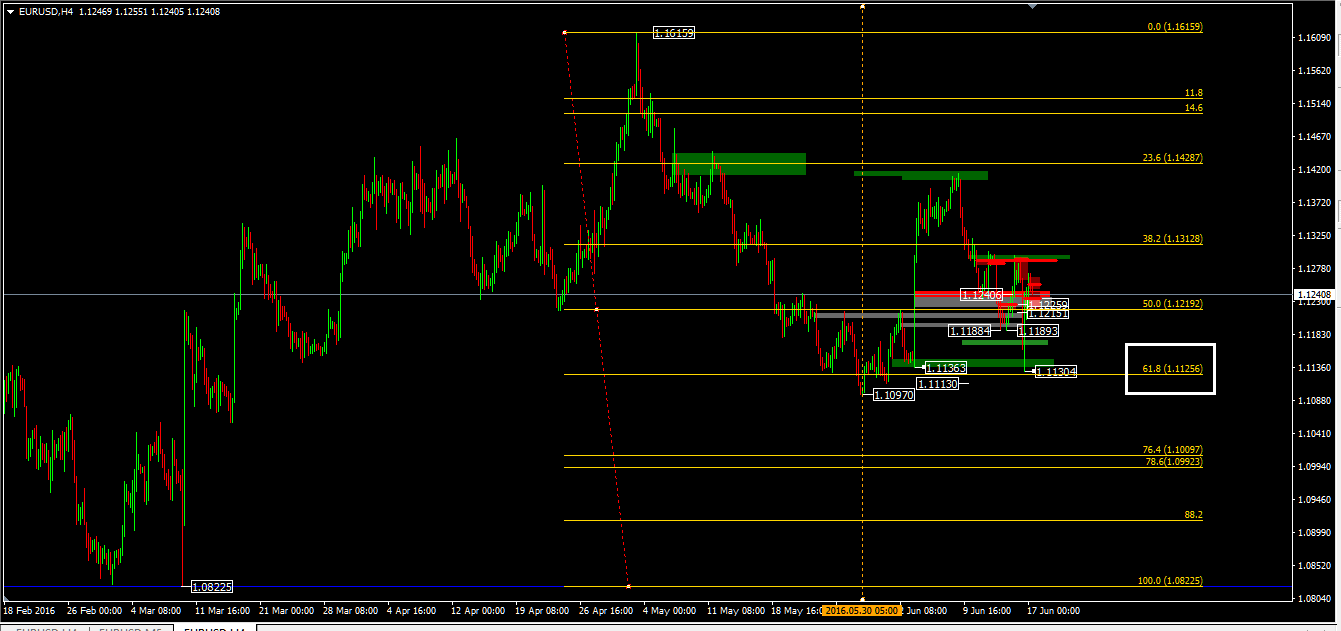Click 4 Mar 08:00 on the time axis
Viewport: 1341px width, 631px height.
tap(155, 610)
